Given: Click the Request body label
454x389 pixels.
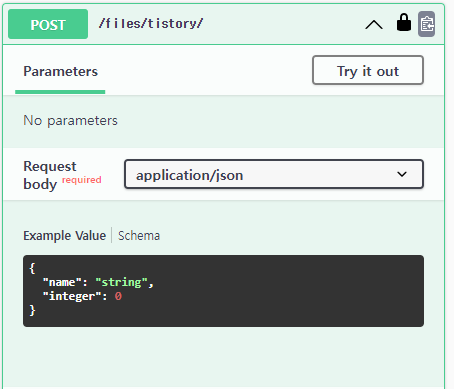Looking at the screenshot, I should 50,175.
